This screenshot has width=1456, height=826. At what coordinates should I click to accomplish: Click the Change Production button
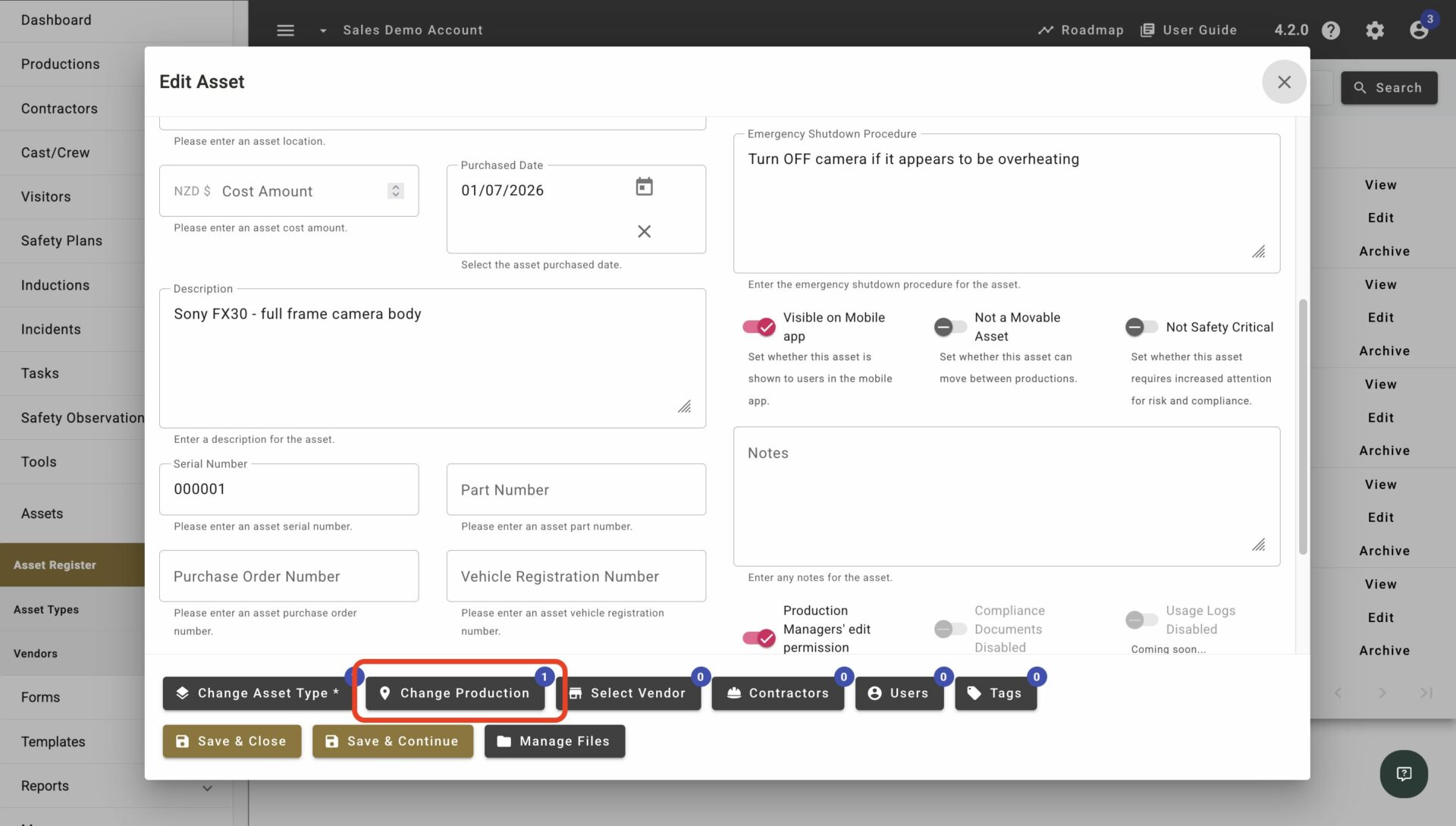pyautogui.click(x=455, y=693)
